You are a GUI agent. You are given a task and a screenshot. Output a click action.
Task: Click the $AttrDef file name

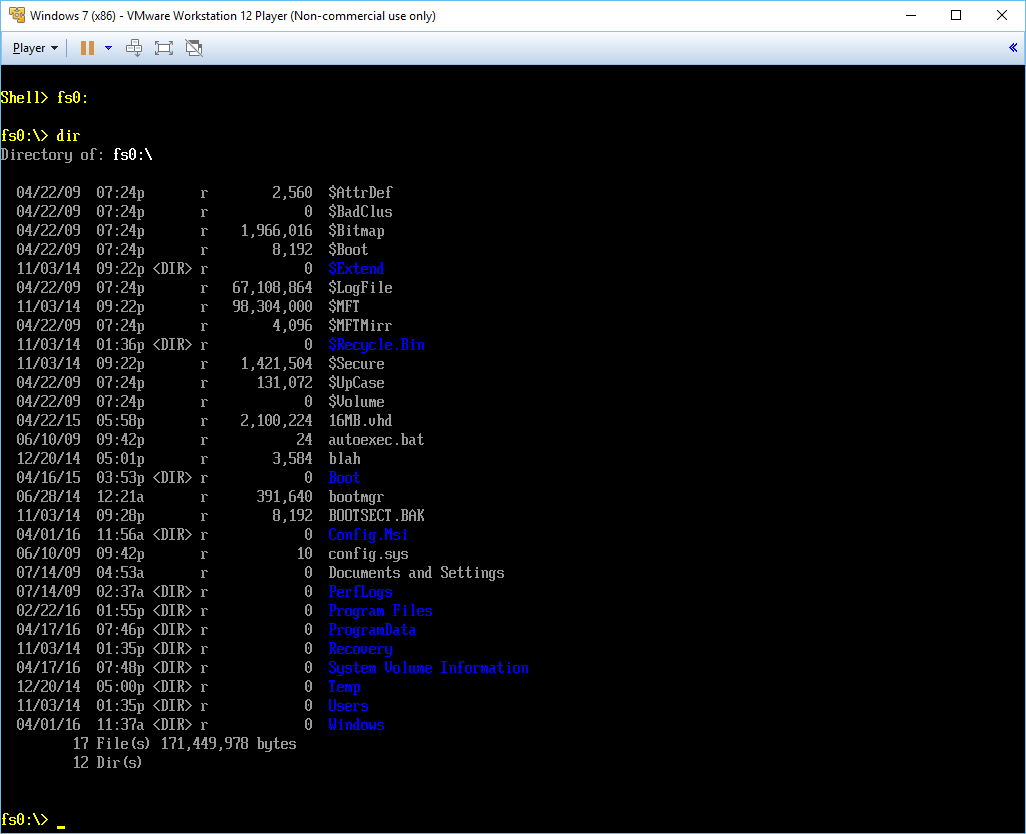(x=360, y=192)
